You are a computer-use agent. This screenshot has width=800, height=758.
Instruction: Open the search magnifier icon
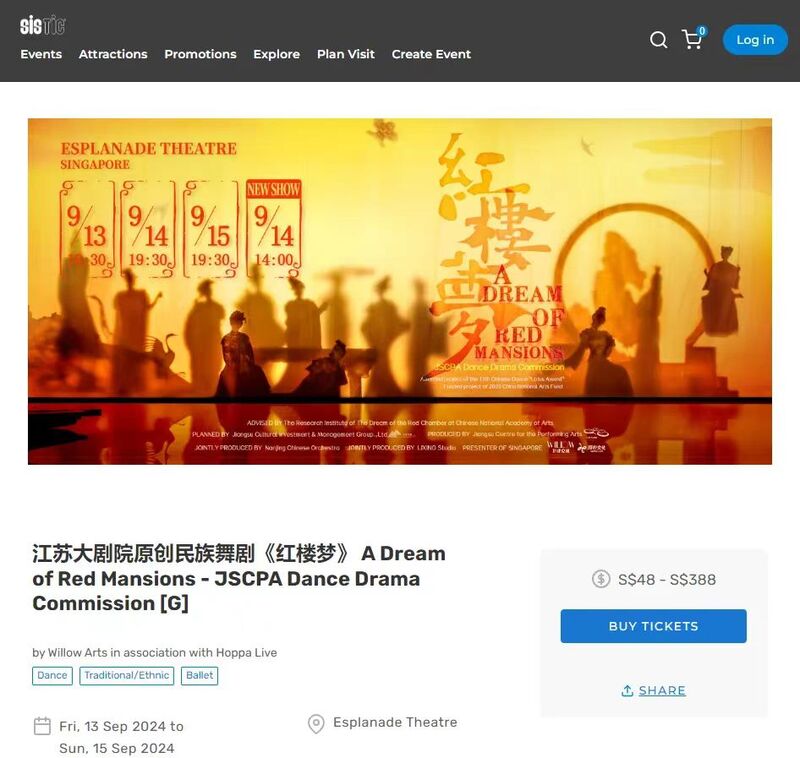click(x=658, y=40)
